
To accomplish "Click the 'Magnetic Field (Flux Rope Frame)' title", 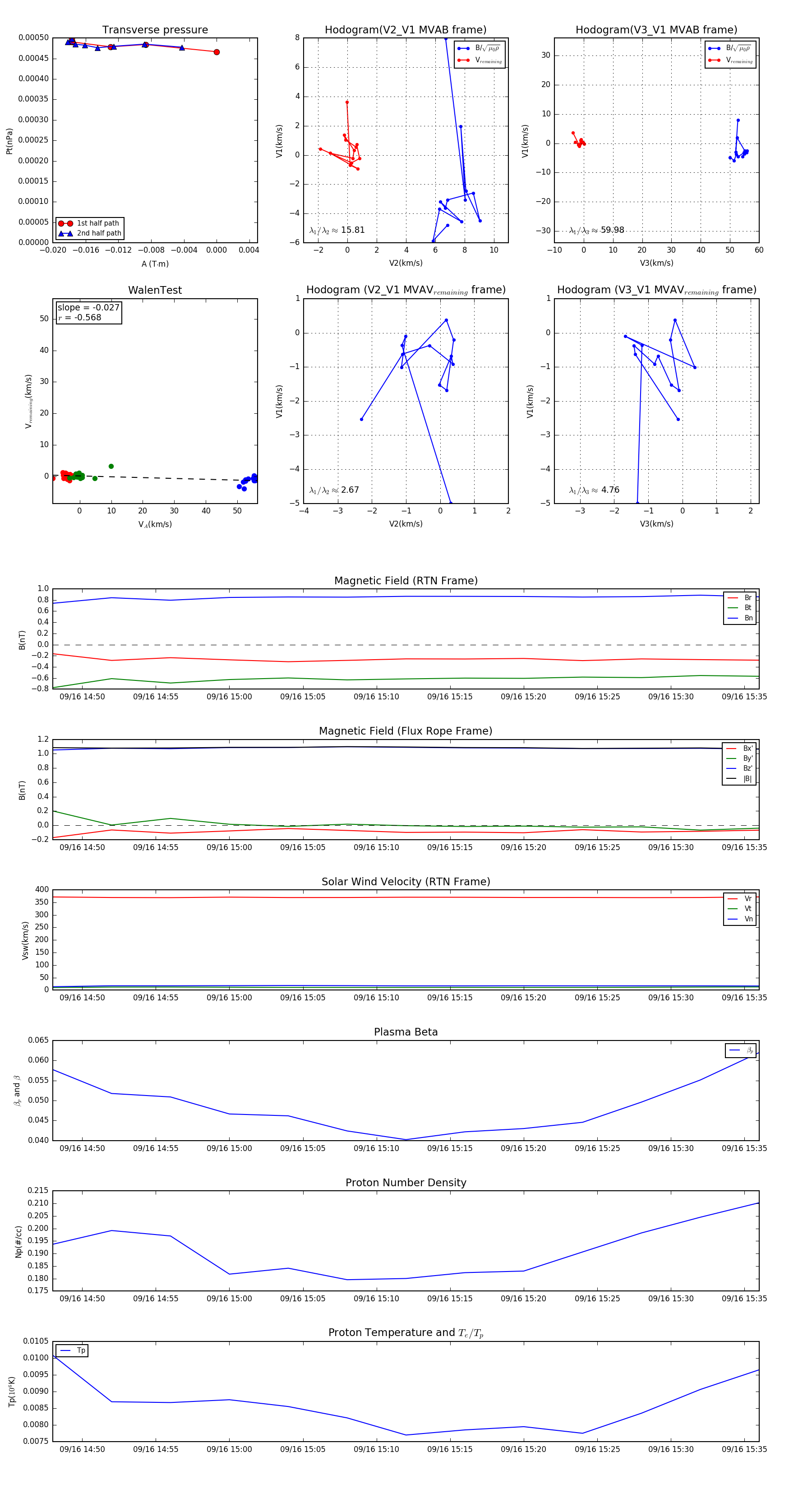I will pyautogui.click(x=406, y=731).
